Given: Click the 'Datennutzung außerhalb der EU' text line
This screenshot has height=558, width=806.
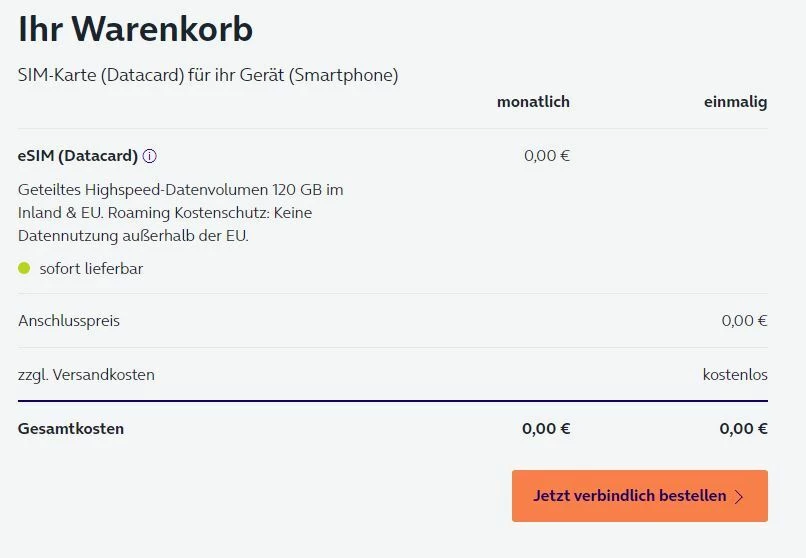Looking at the screenshot, I should [133, 236].
